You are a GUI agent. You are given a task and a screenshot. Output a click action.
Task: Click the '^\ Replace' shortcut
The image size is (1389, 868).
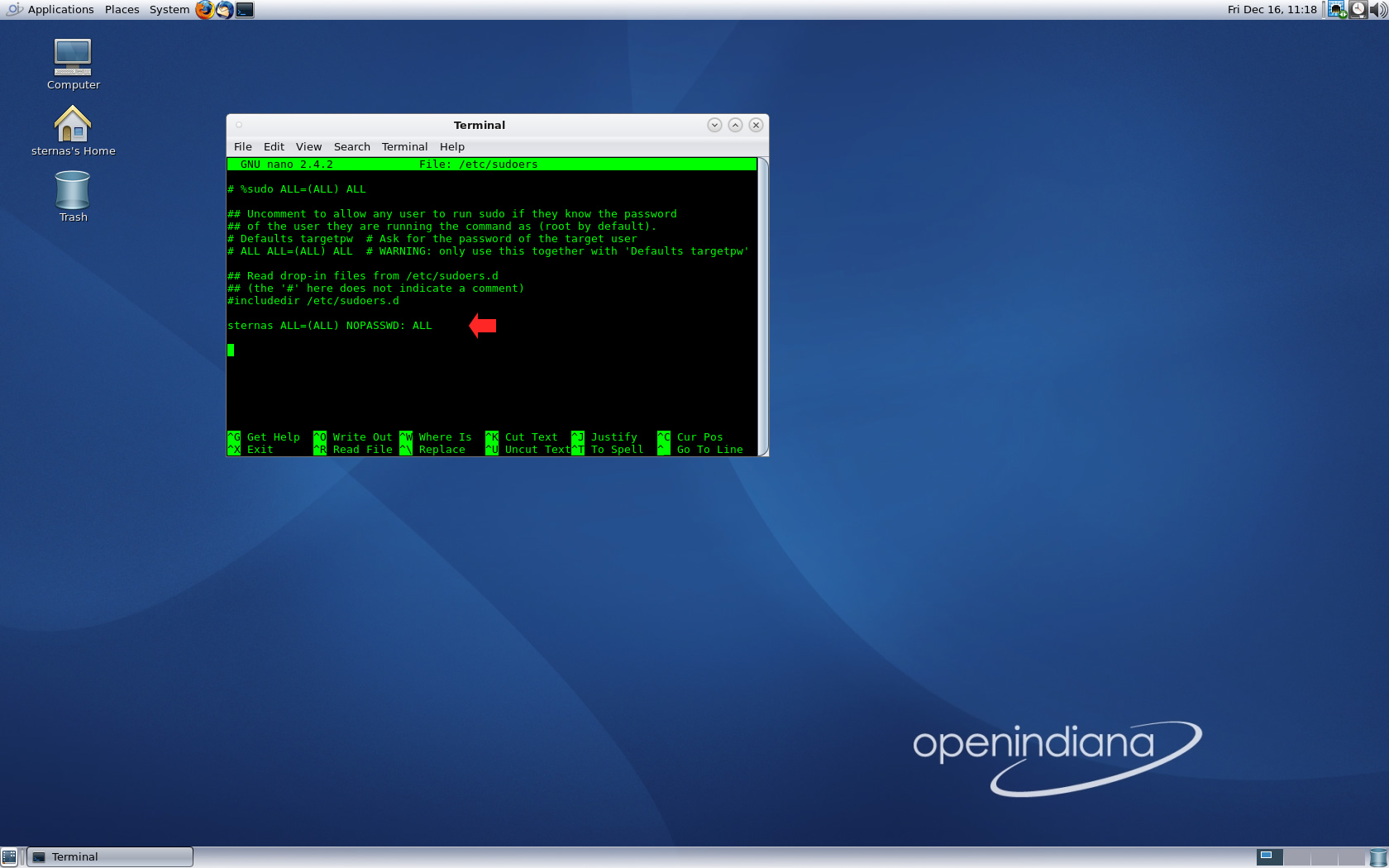tap(432, 450)
